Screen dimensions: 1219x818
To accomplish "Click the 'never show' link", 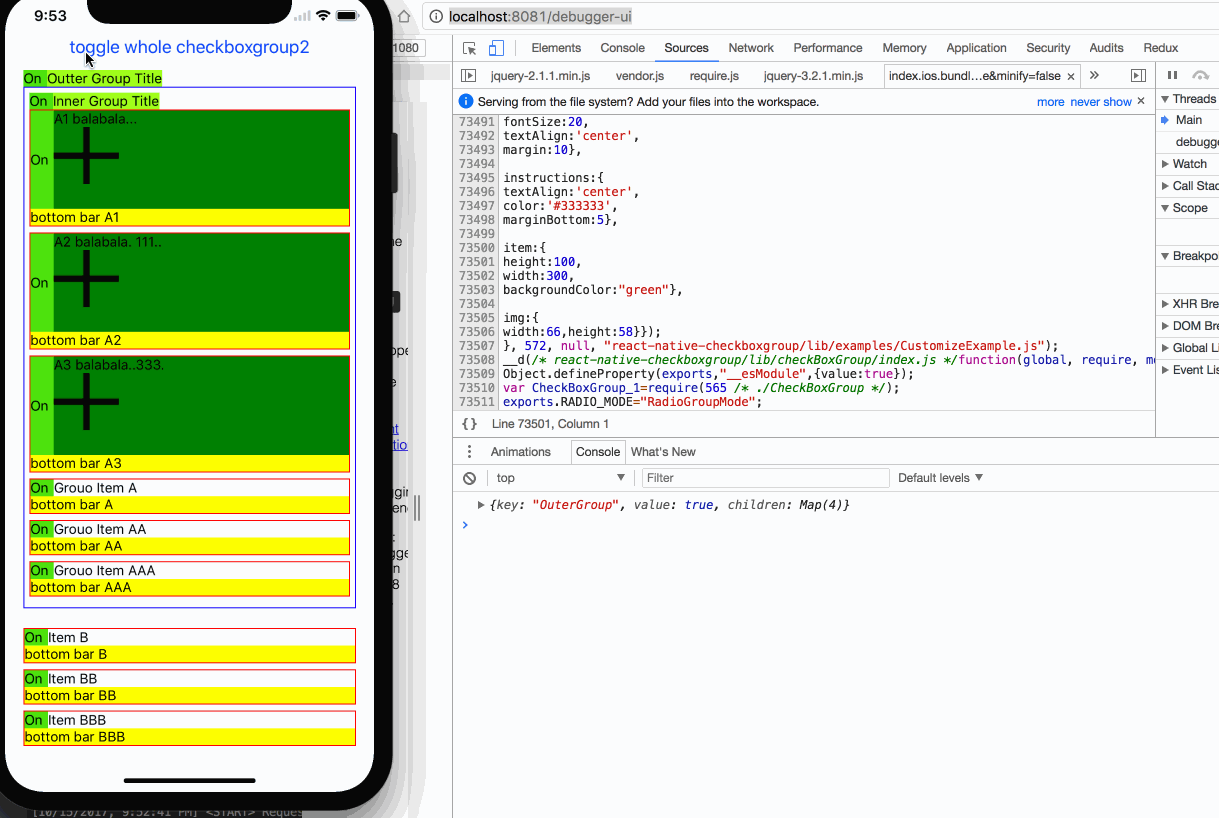I will 1101,102.
